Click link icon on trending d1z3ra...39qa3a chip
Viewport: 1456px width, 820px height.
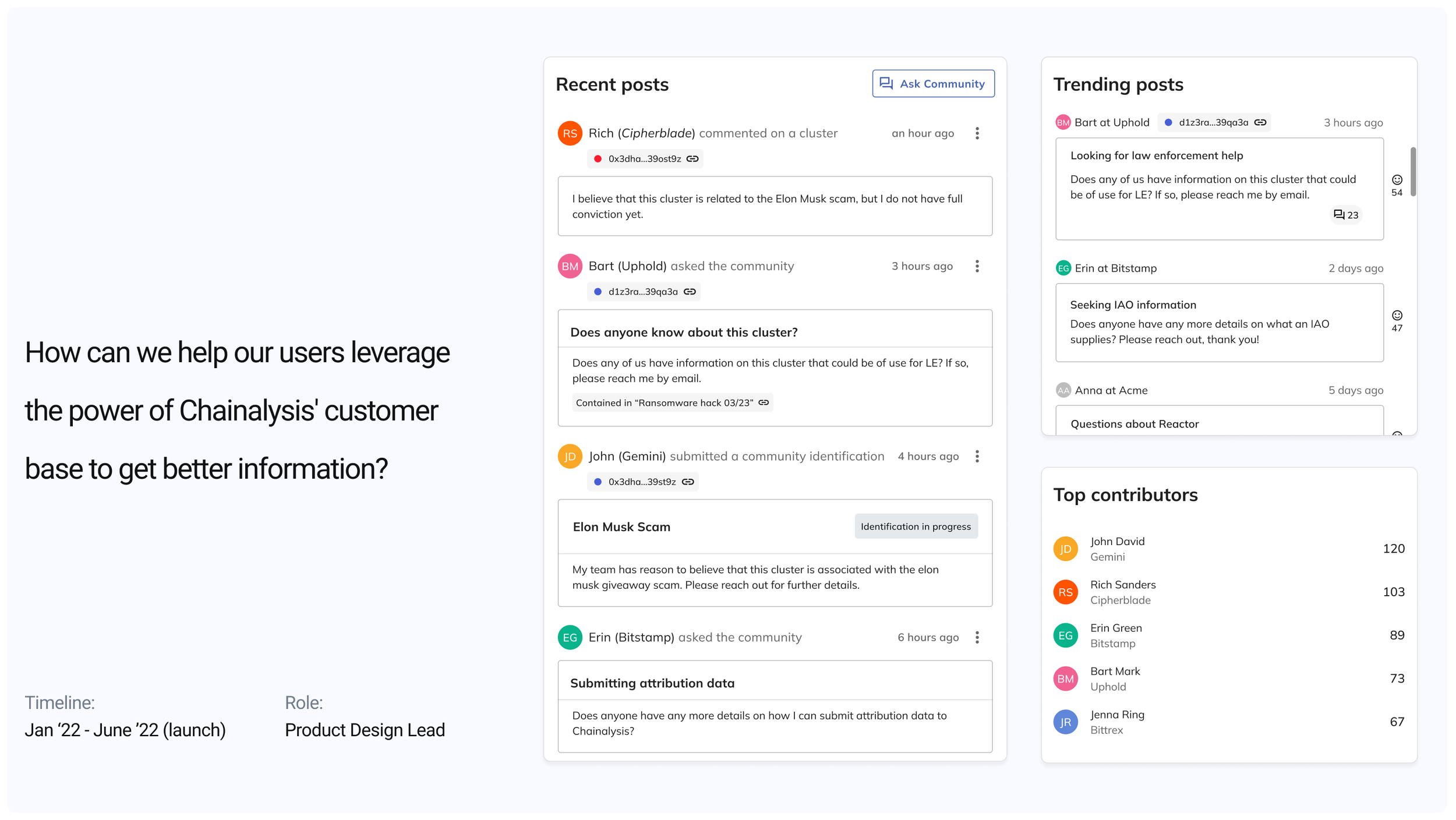[1260, 123]
